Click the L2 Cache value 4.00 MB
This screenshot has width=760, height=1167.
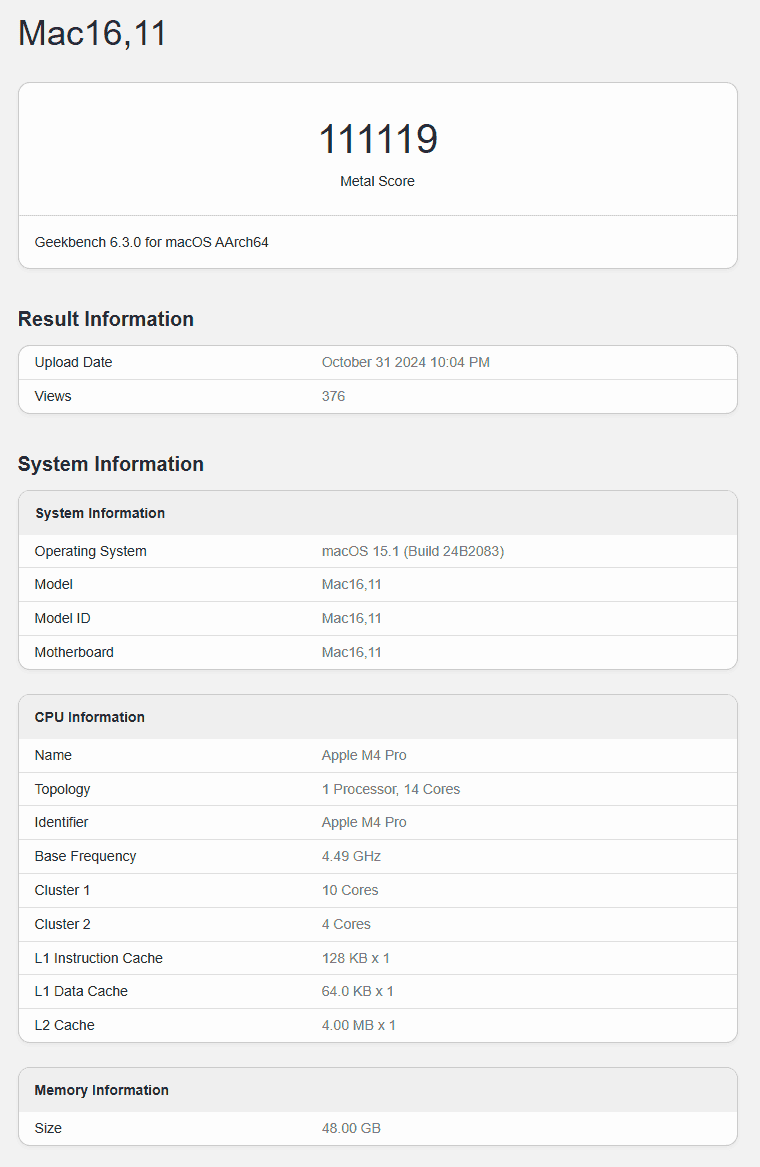(x=358, y=1025)
